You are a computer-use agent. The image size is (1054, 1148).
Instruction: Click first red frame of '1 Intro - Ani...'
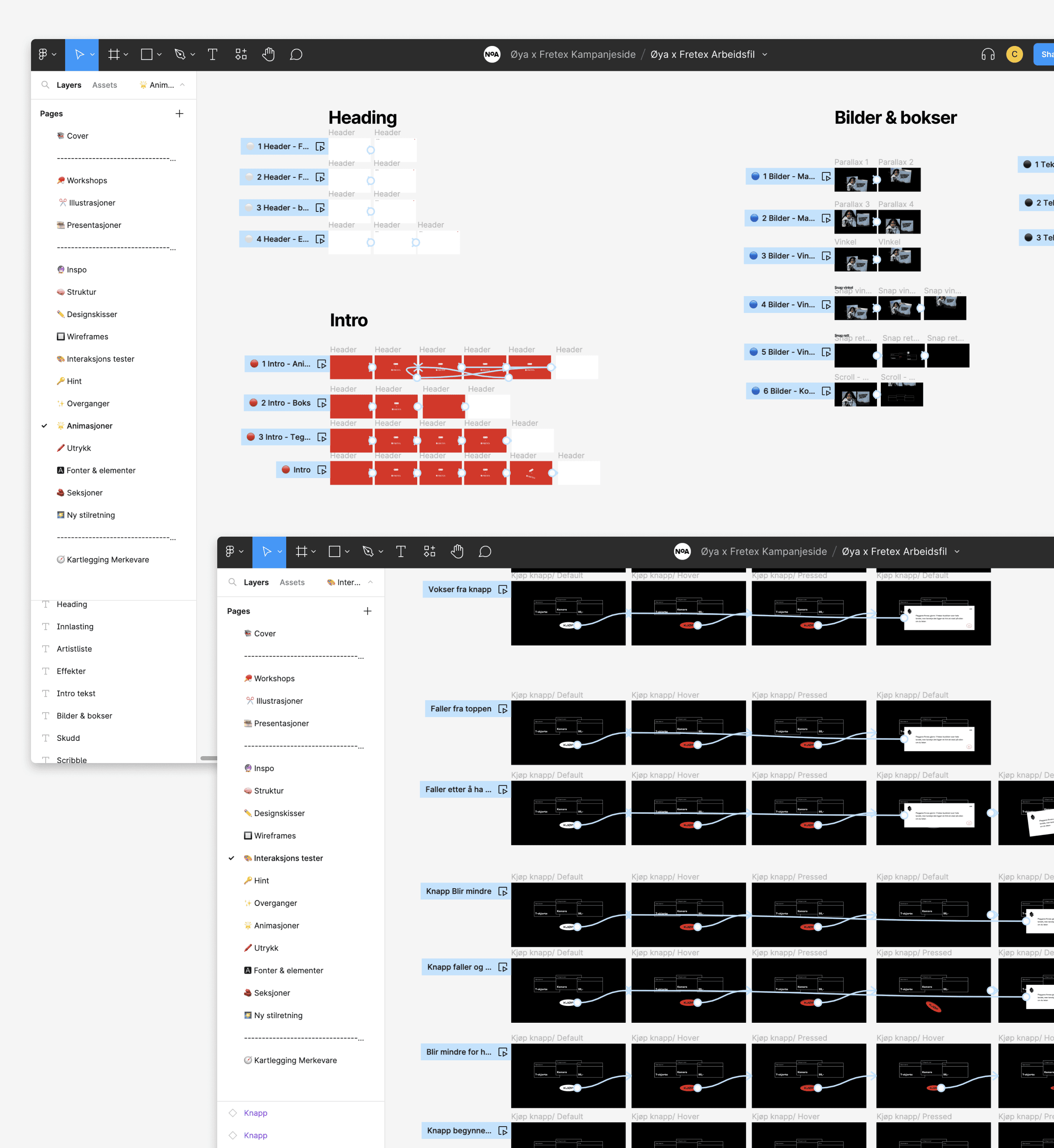pos(351,367)
